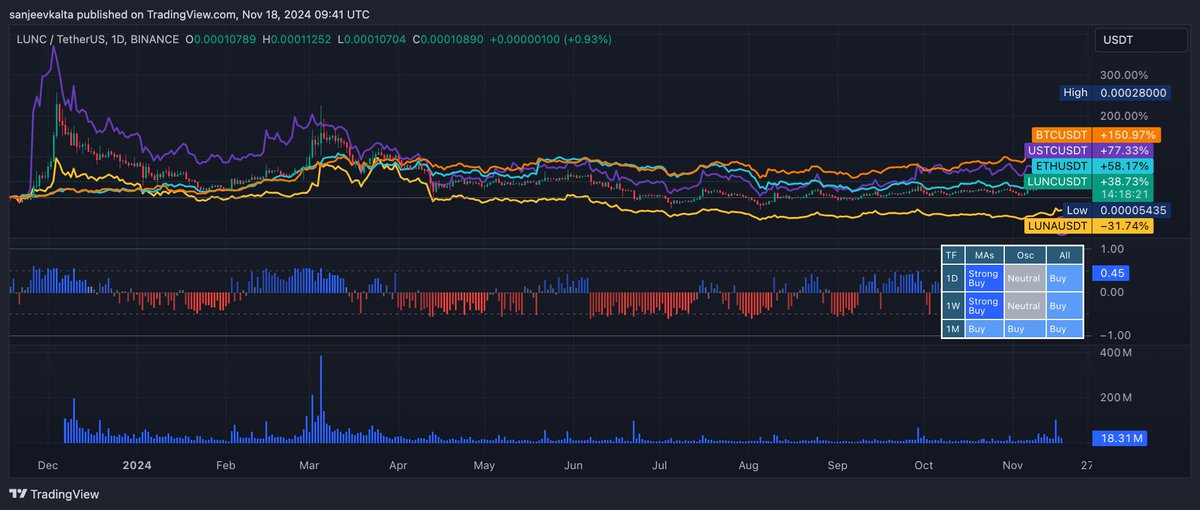Click the Dec label on time axis
This screenshot has width=1200, height=510.
48,465
